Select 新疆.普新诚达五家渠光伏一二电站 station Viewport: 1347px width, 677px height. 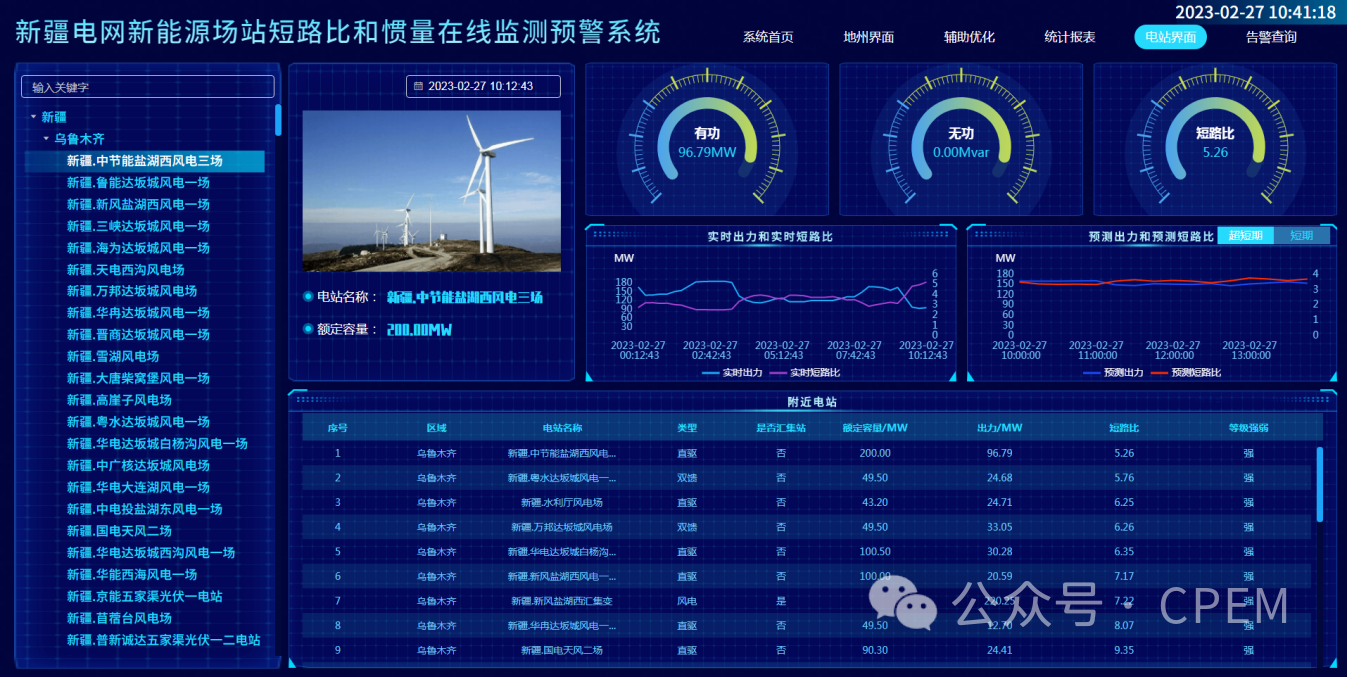click(x=164, y=640)
